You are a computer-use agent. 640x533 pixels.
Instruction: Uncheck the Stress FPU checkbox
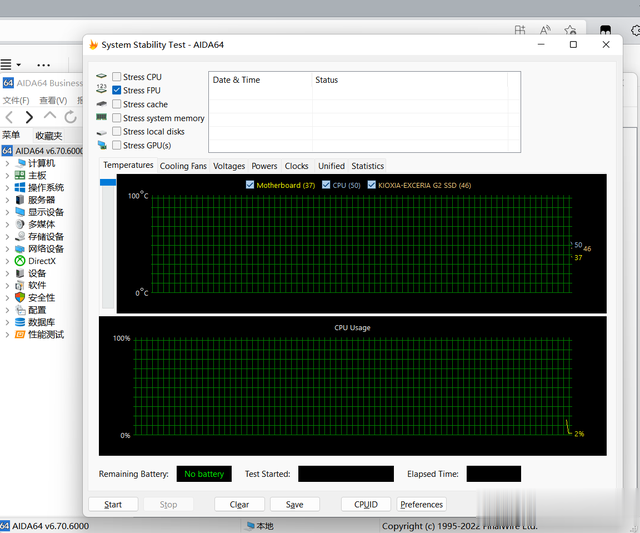pyautogui.click(x=117, y=90)
